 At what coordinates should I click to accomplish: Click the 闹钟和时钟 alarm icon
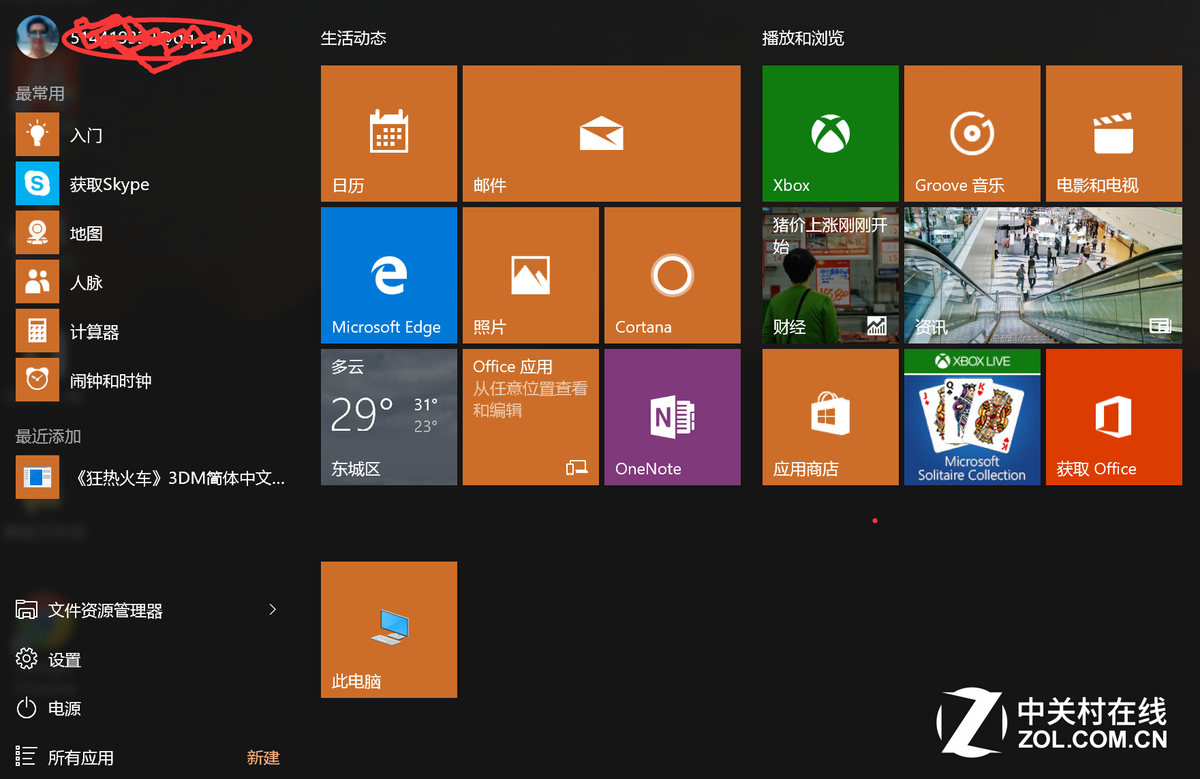(x=38, y=380)
